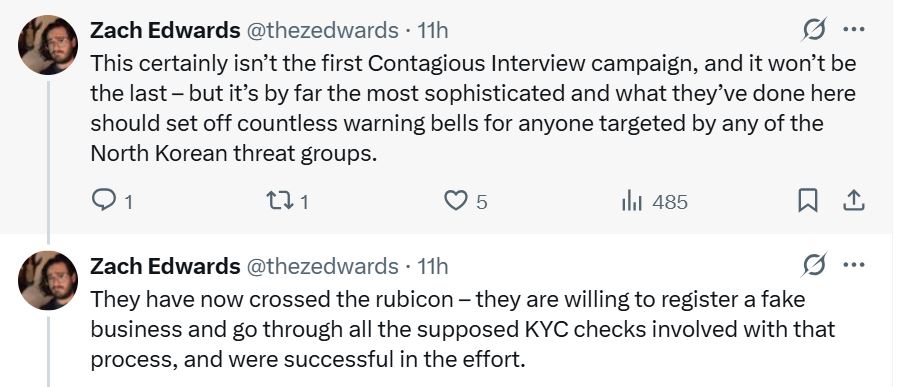Repost the first Zach Edwards tweet
Image resolution: width=899 pixels, height=387 pixels.
point(288,201)
